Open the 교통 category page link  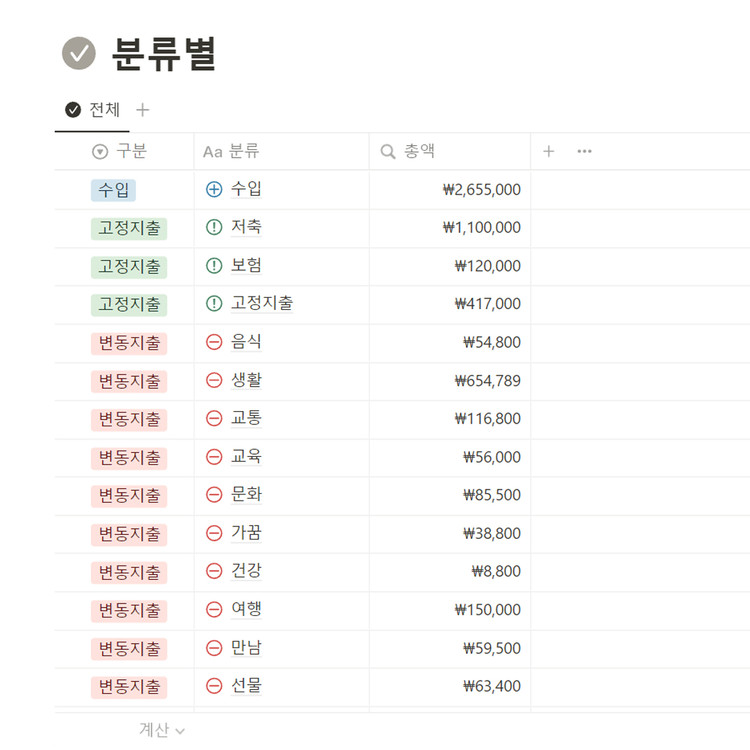pos(246,418)
